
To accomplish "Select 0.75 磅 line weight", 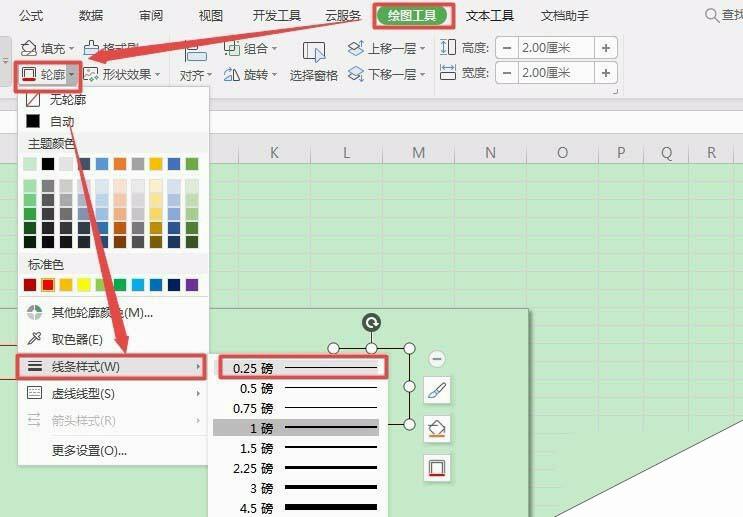I will click(296, 408).
